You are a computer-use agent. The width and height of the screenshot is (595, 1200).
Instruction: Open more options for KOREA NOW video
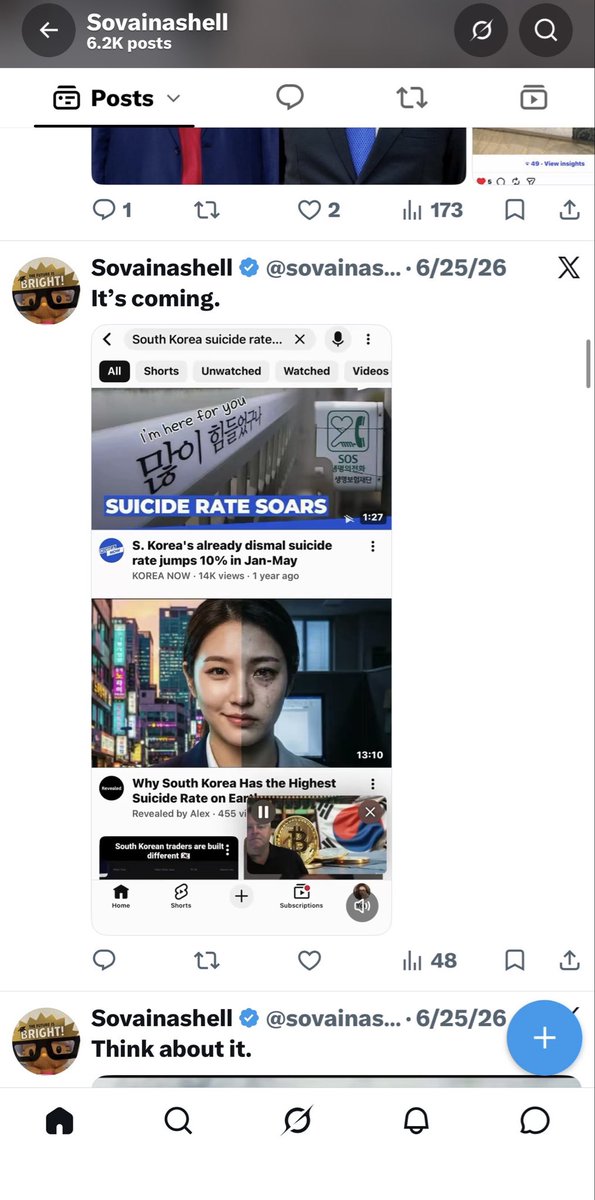(x=373, y=547)
